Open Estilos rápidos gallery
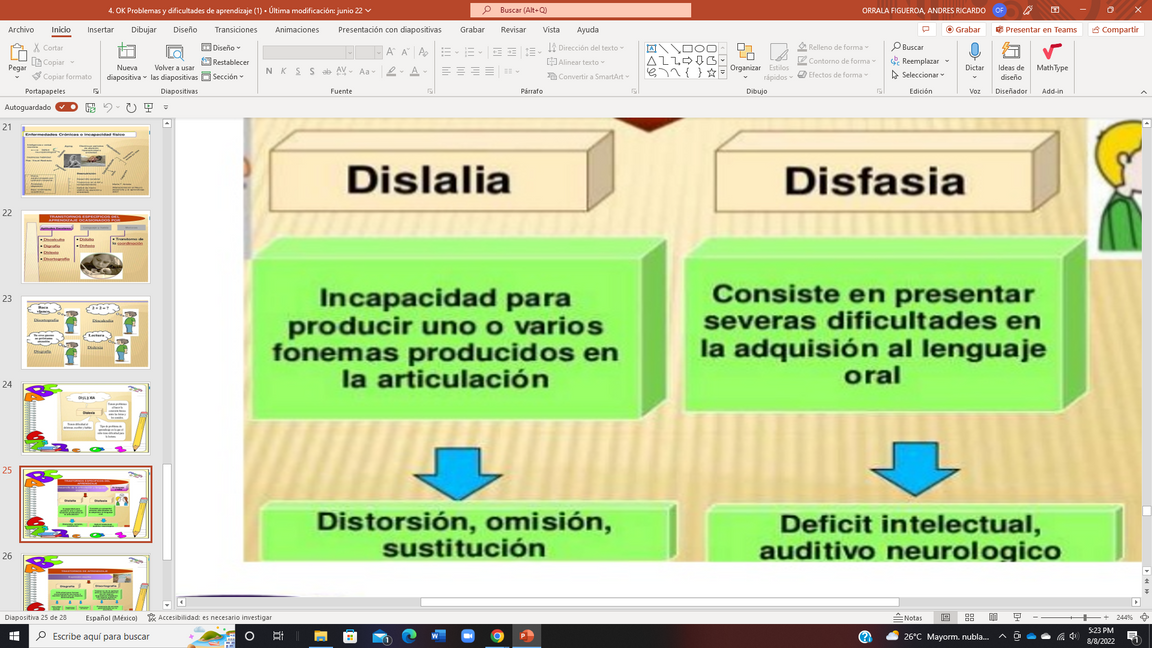Image resolution: width=1152 pixels, height=648 pixels. coord(778,62)
